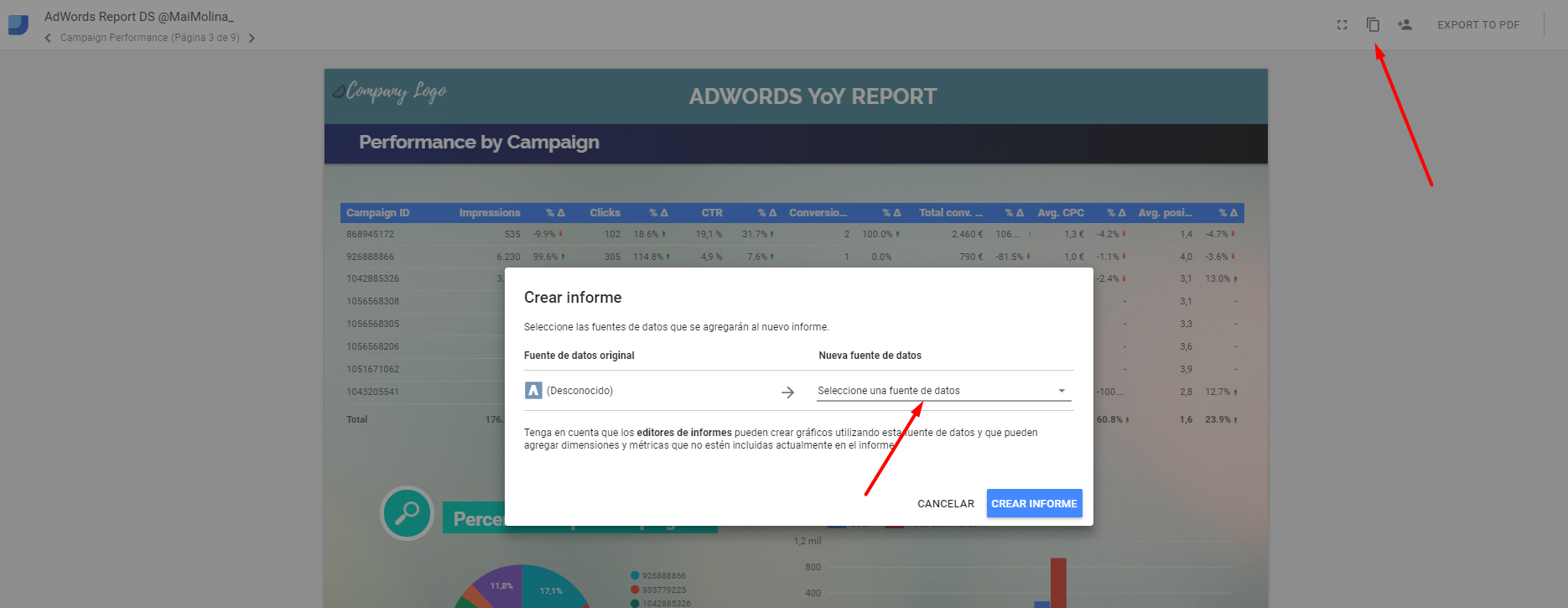1568x608 pixels.
Task: Click the ADWORDS YoY REPORT heading
Action: point(813,96)
